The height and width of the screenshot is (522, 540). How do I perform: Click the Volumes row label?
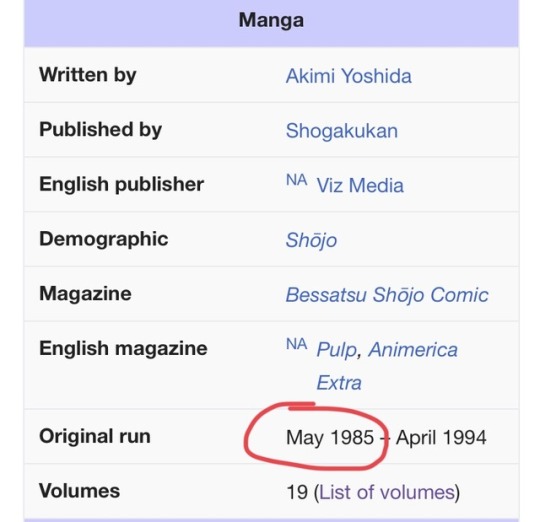point(80,490)
